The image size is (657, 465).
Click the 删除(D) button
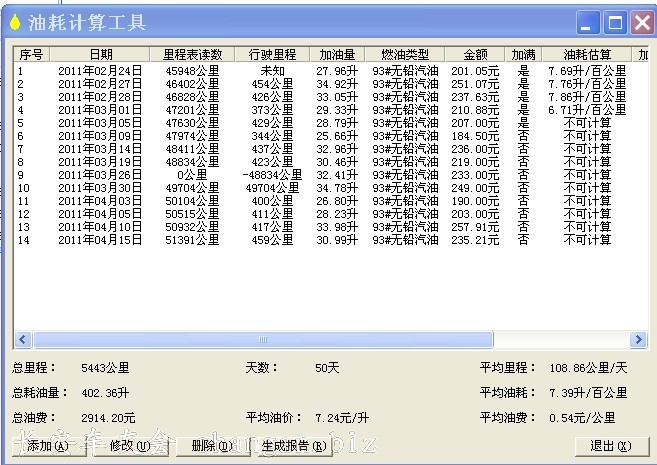point(212,446)
